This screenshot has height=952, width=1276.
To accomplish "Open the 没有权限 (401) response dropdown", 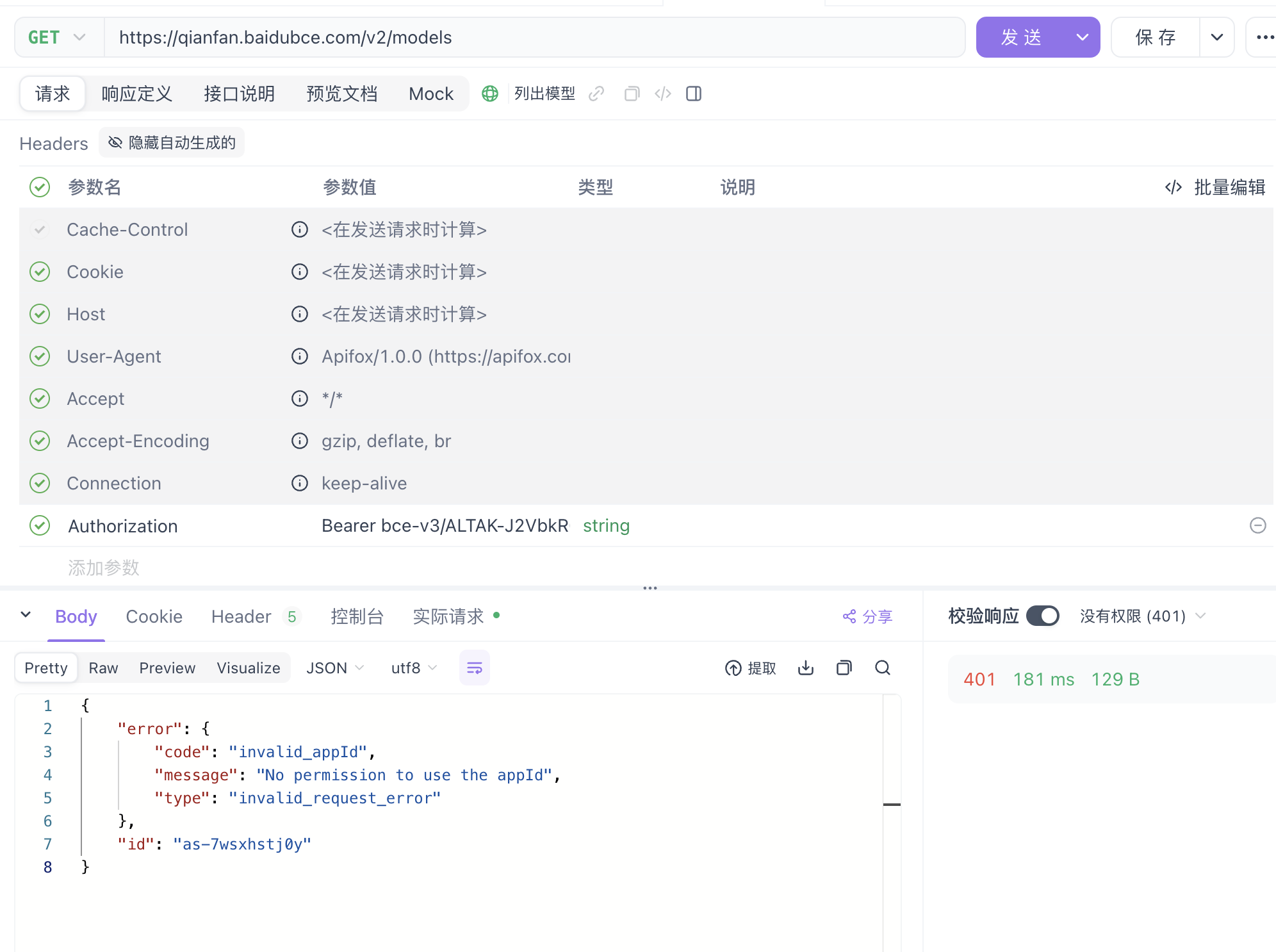I will 1143,616.
